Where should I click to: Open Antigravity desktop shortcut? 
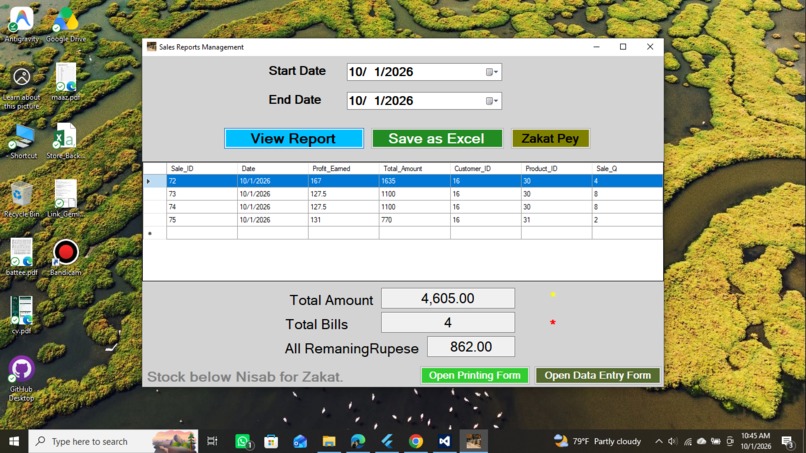point(22,24)
